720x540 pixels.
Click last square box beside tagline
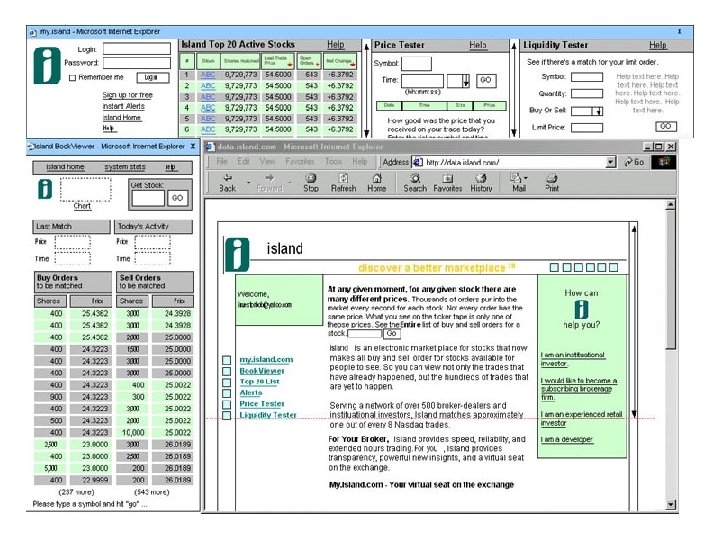coord(613,267)
